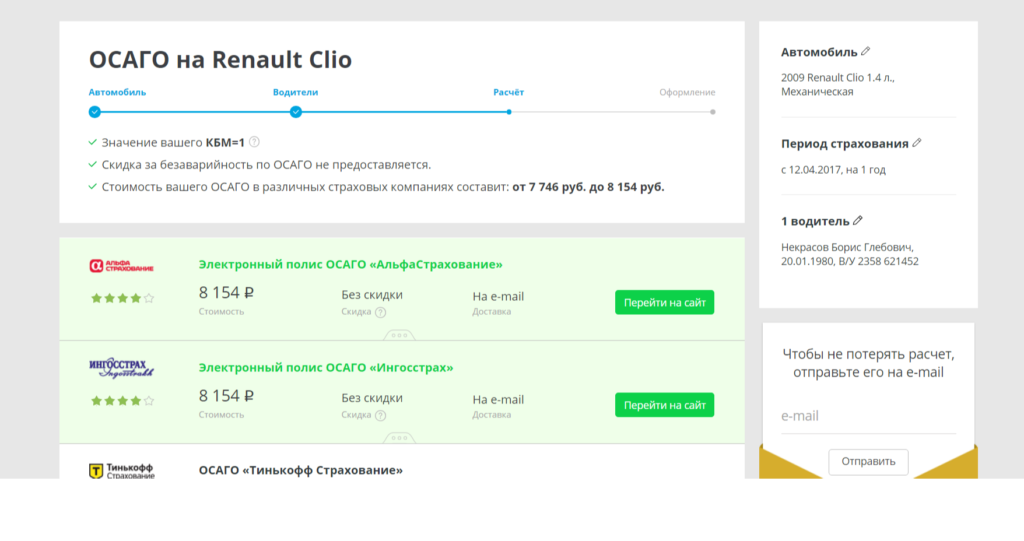This screenshot has height=541, width=1024.
Task: Click Скидка за безаварийность line
Action: point(266,165)
